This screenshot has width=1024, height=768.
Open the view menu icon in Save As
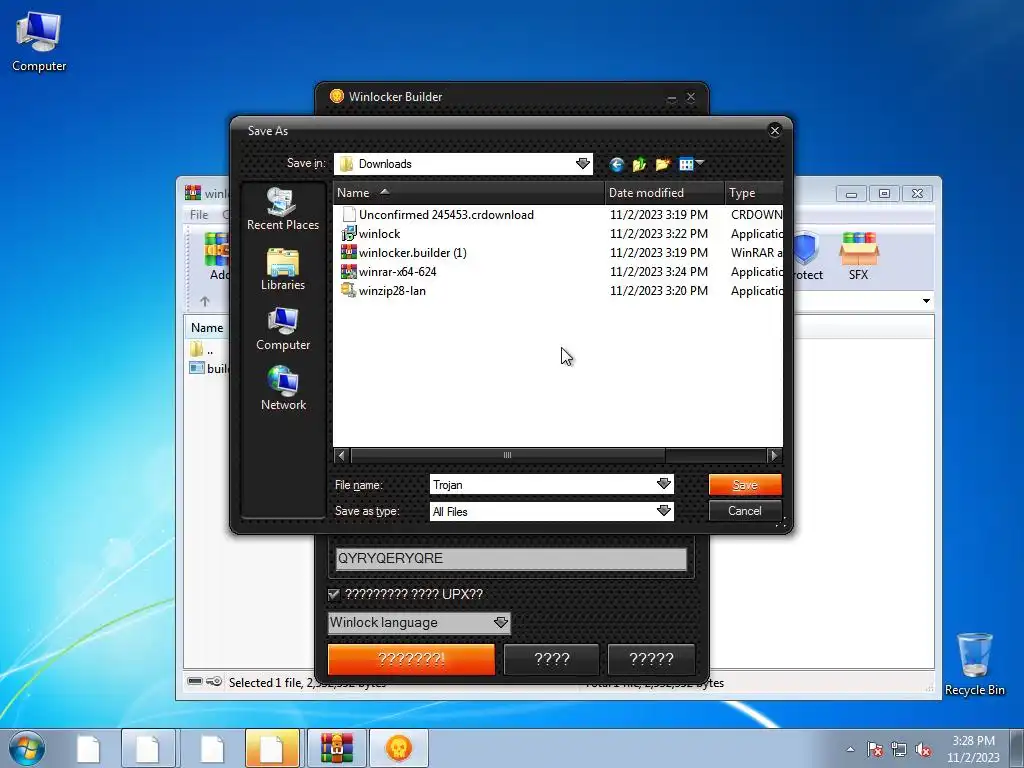(691, 165)
